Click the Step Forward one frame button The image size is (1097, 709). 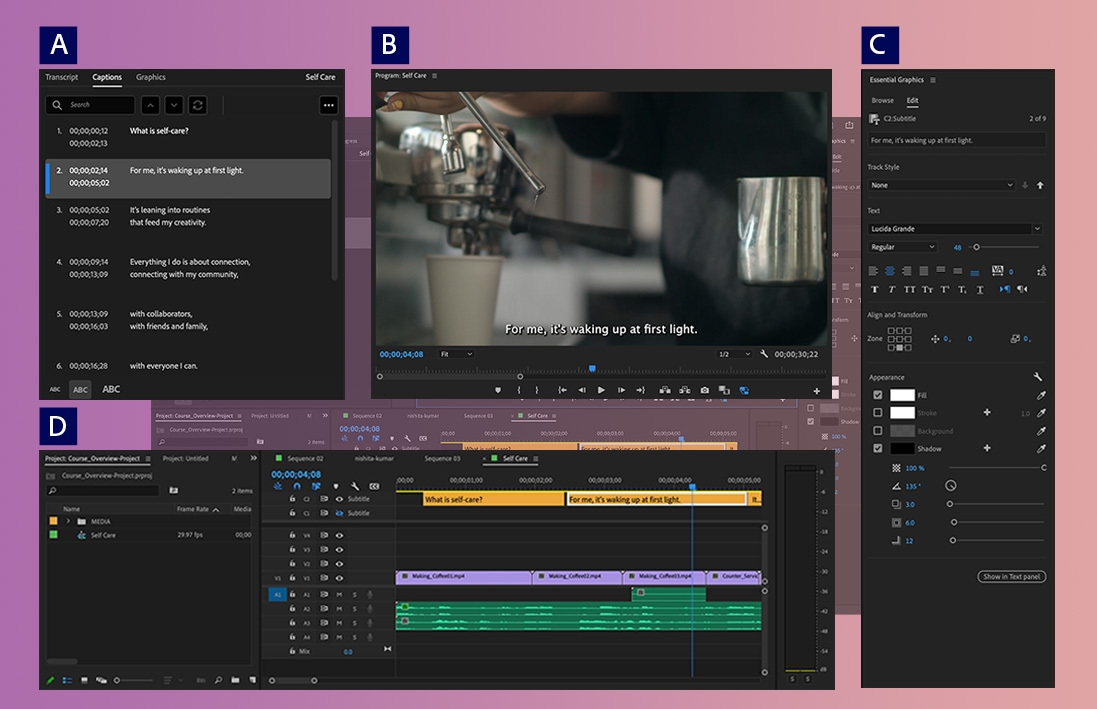click(x=622, y=390)
